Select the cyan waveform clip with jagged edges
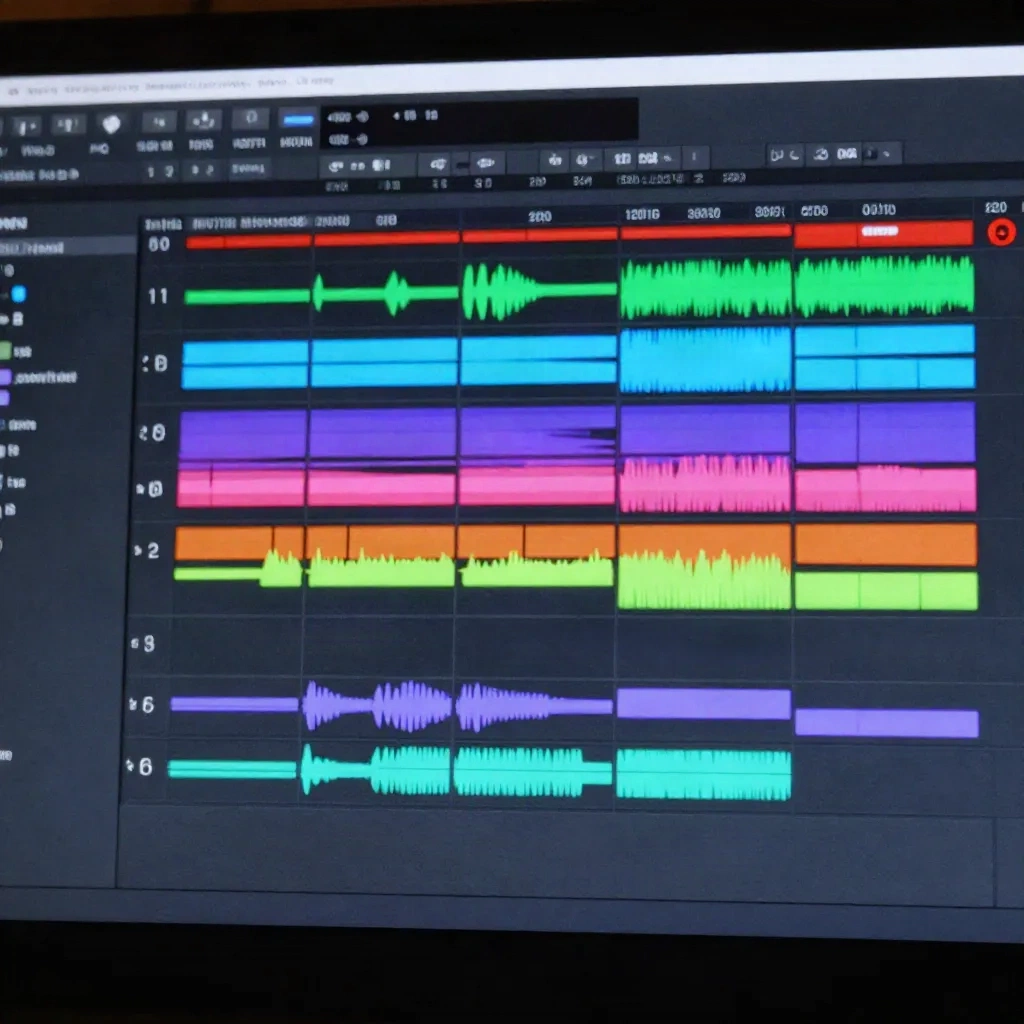Viewport: 1024px width, 1024px height. 705,360
